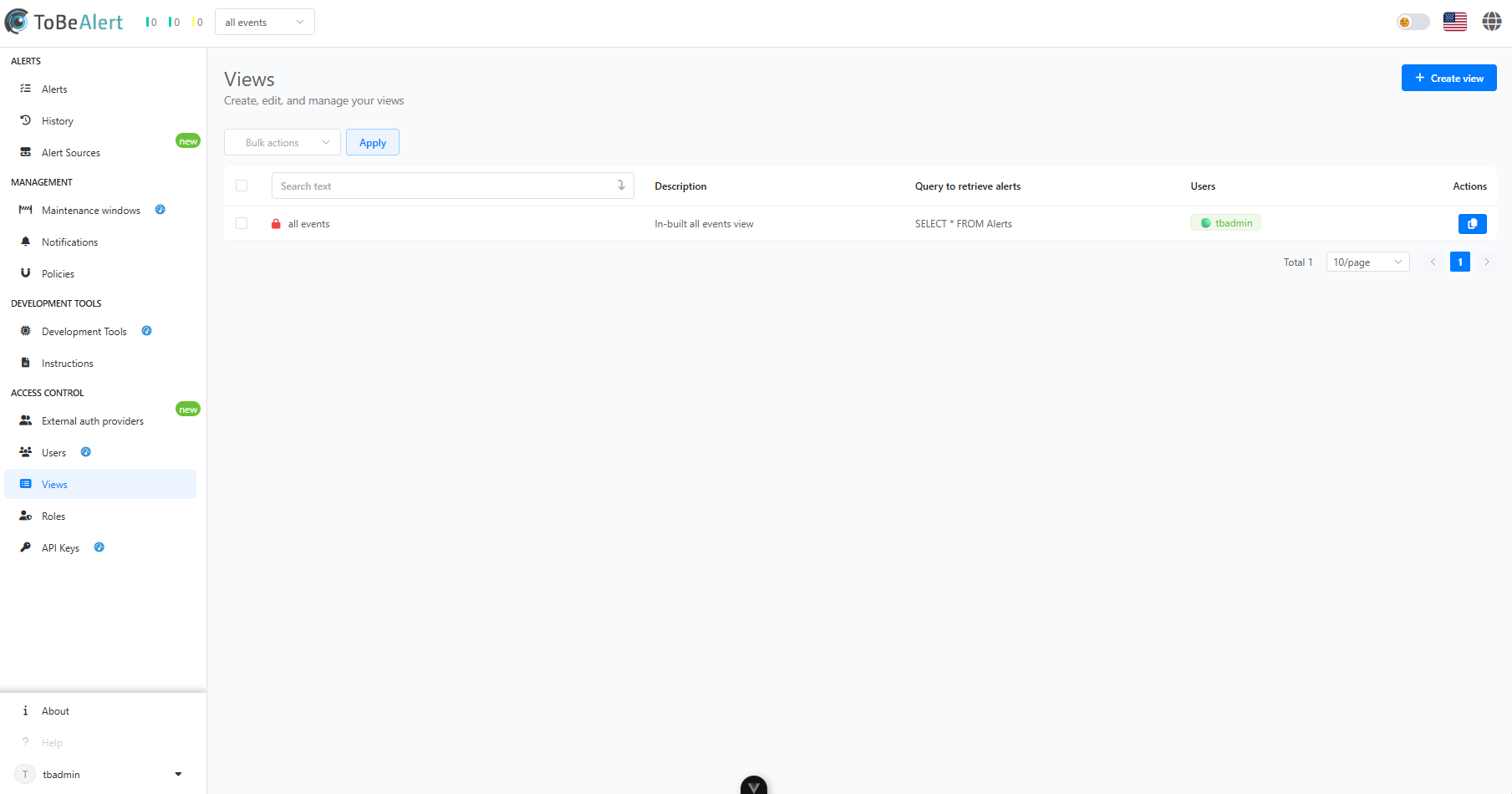The image size is (1512, 794).
Task: Open the 10/page size dropdown
Action: point(1368,262)
